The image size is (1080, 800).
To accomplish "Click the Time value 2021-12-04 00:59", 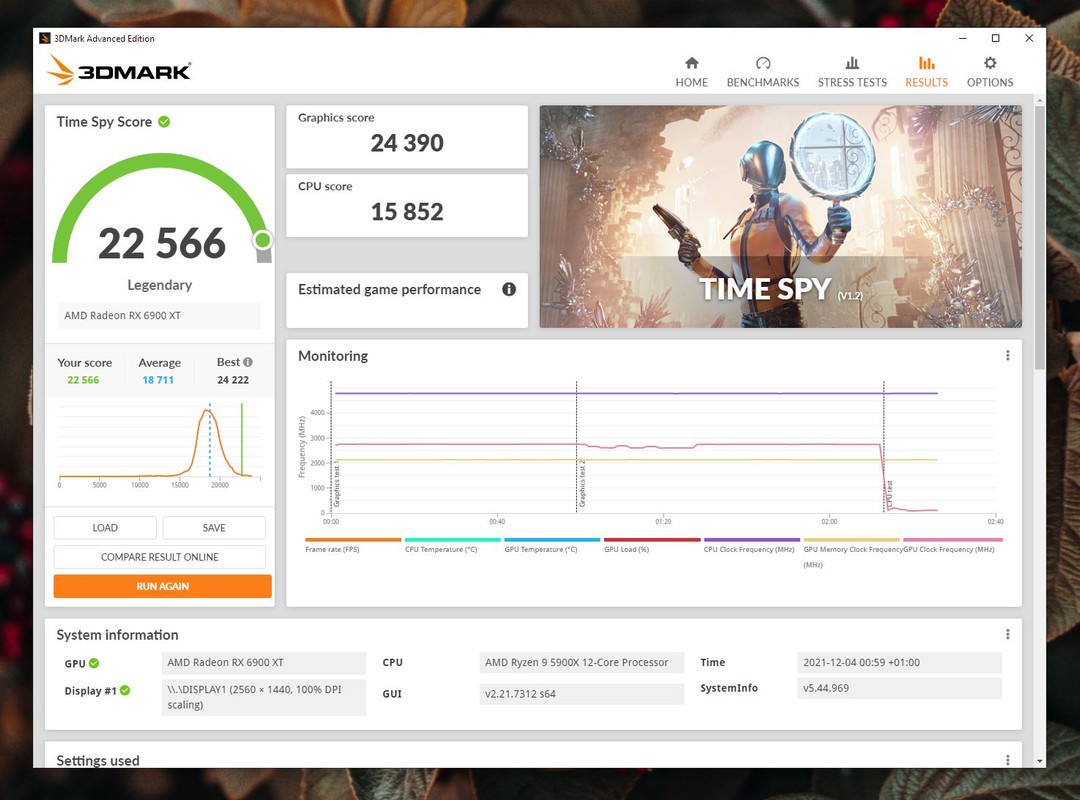I will point(899,662).
